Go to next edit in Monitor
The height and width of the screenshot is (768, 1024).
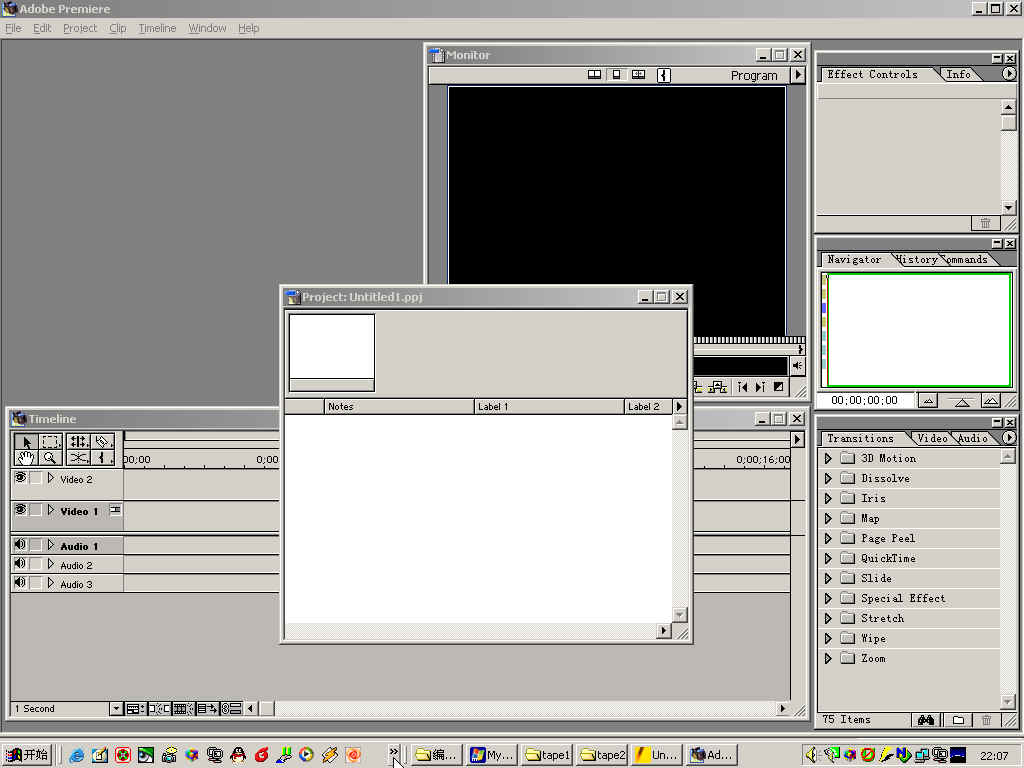tap(760, 387)
